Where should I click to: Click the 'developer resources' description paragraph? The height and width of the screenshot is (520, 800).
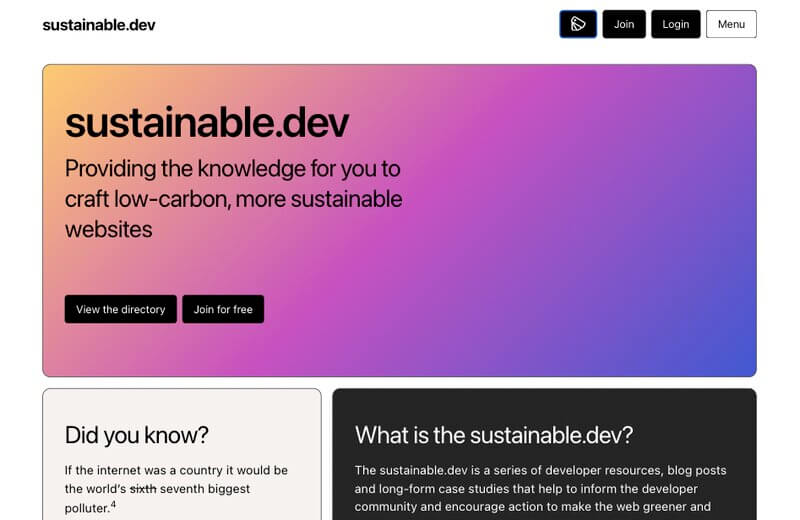(x=540, y=488)
